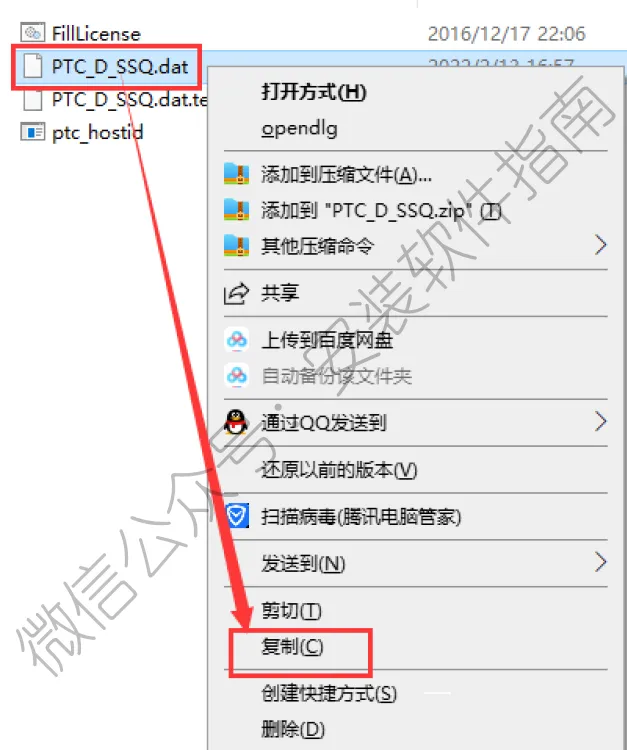Select the PTC_D_SSQ.dat file icon

click(33, 66)
